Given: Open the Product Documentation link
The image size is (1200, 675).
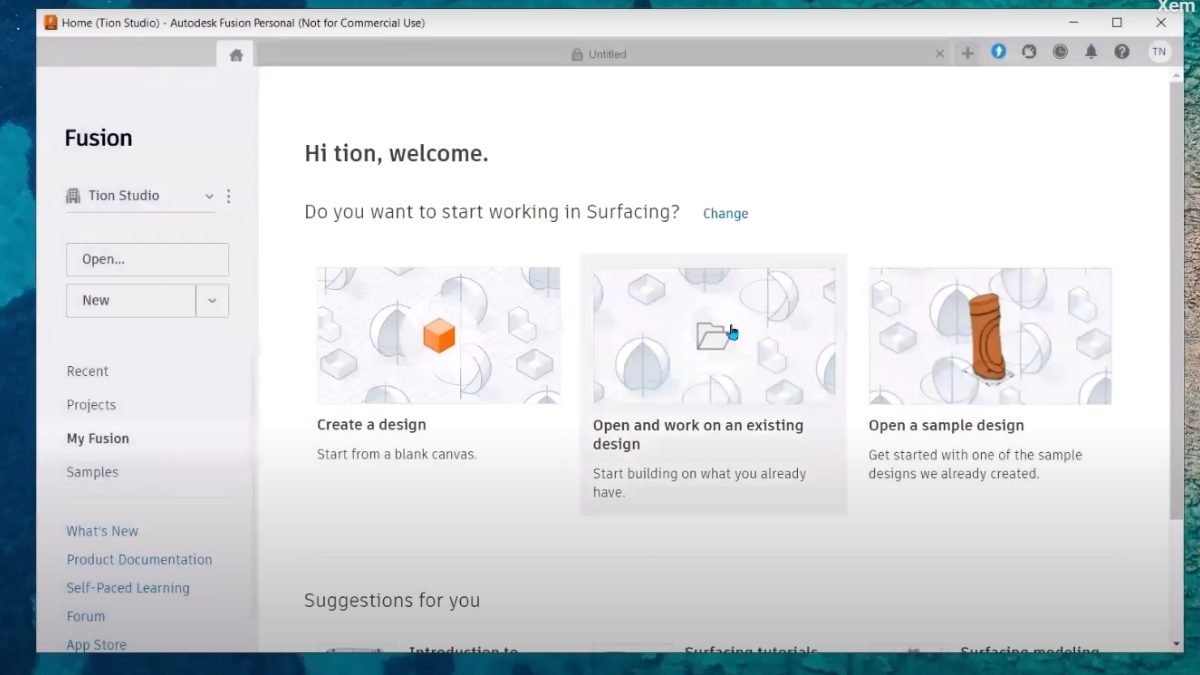Looking at the screenshot, I should point(139,560).
